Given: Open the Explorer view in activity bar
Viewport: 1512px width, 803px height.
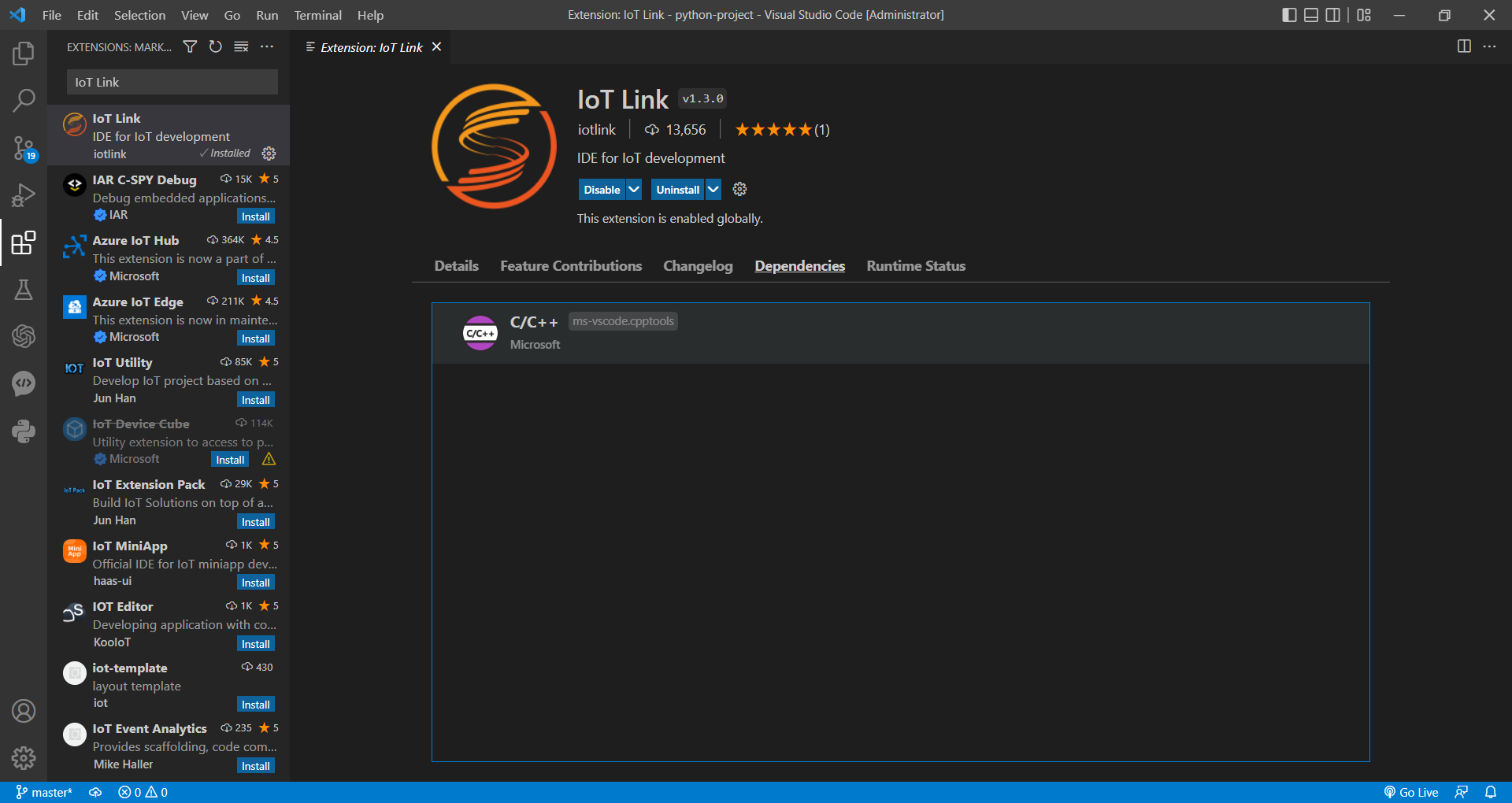Looking at the screenshot, I should pos(24,54).
